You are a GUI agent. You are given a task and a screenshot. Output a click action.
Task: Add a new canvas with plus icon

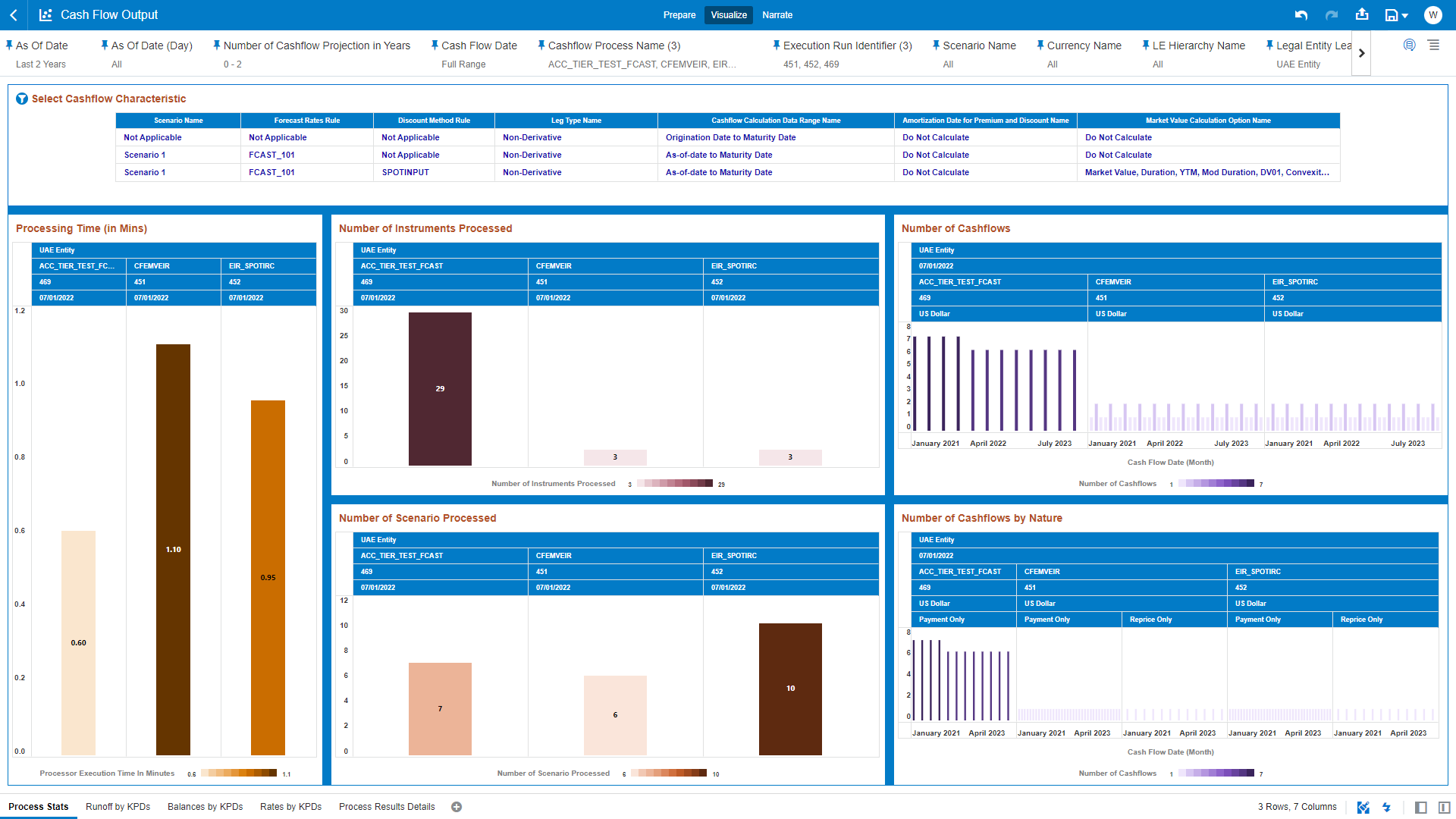(x=457, y=807)
